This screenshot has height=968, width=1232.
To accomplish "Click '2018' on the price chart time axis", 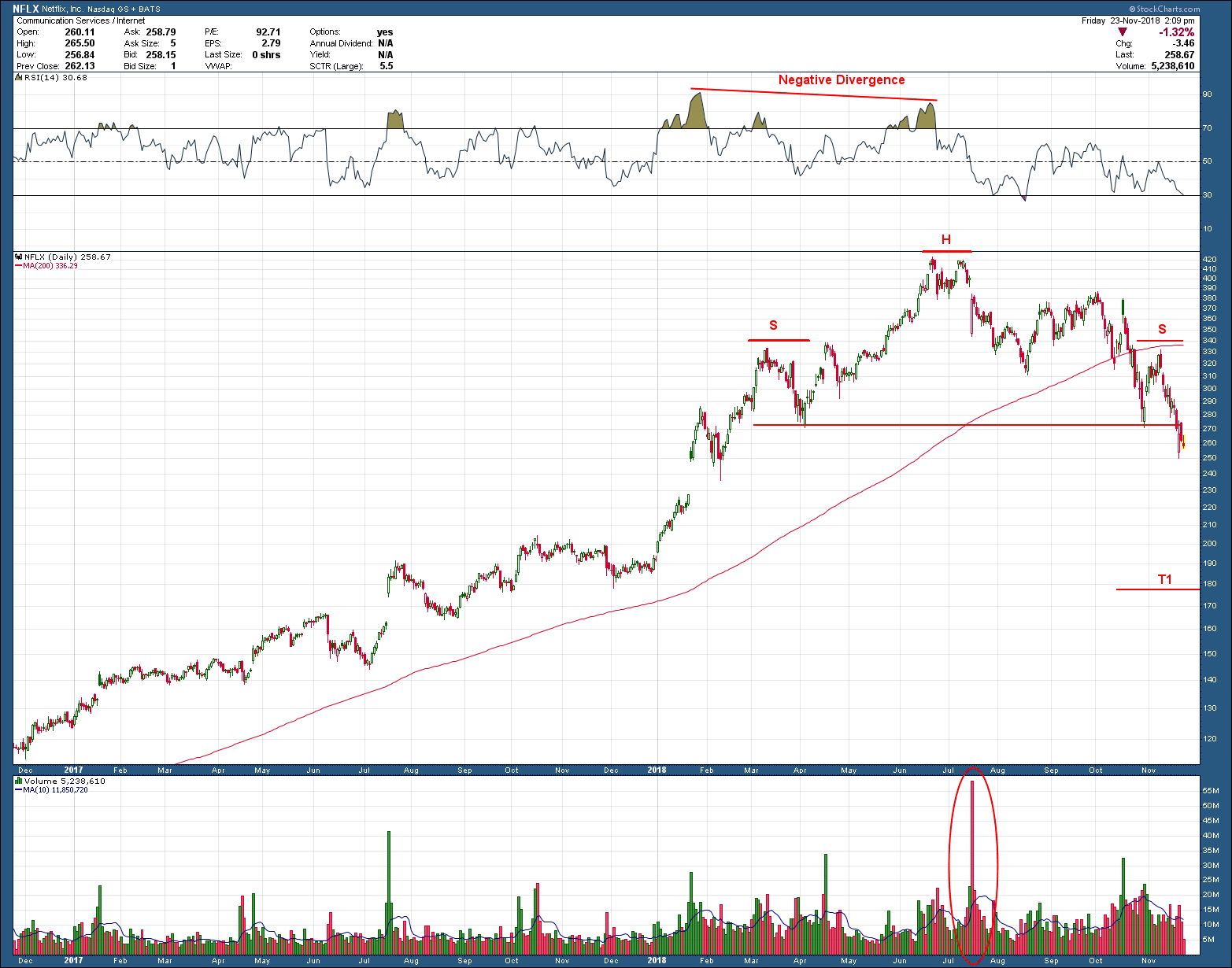I will click(657, 770).
